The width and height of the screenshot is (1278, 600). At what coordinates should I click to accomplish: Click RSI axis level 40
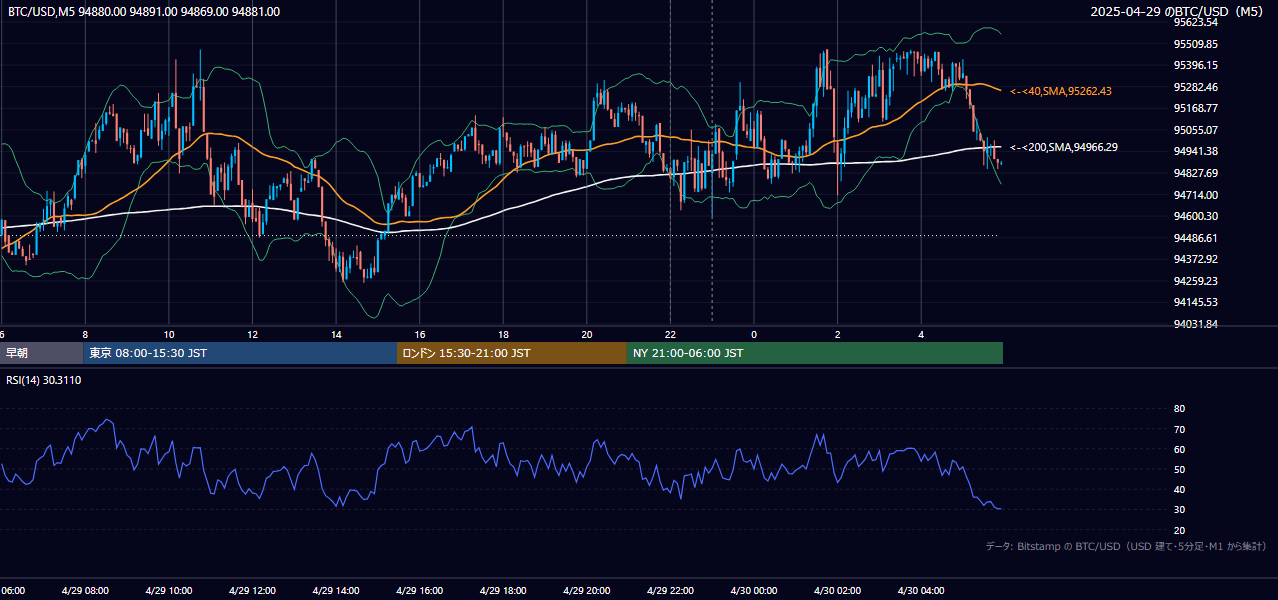tap(1179, 489)
